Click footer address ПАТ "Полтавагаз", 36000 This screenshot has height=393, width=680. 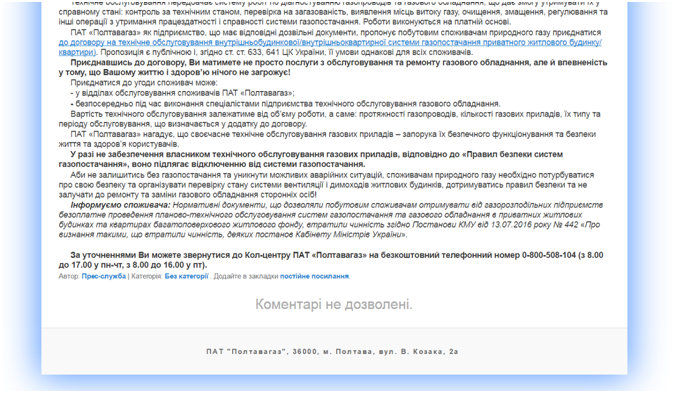[x=332, y=352]
